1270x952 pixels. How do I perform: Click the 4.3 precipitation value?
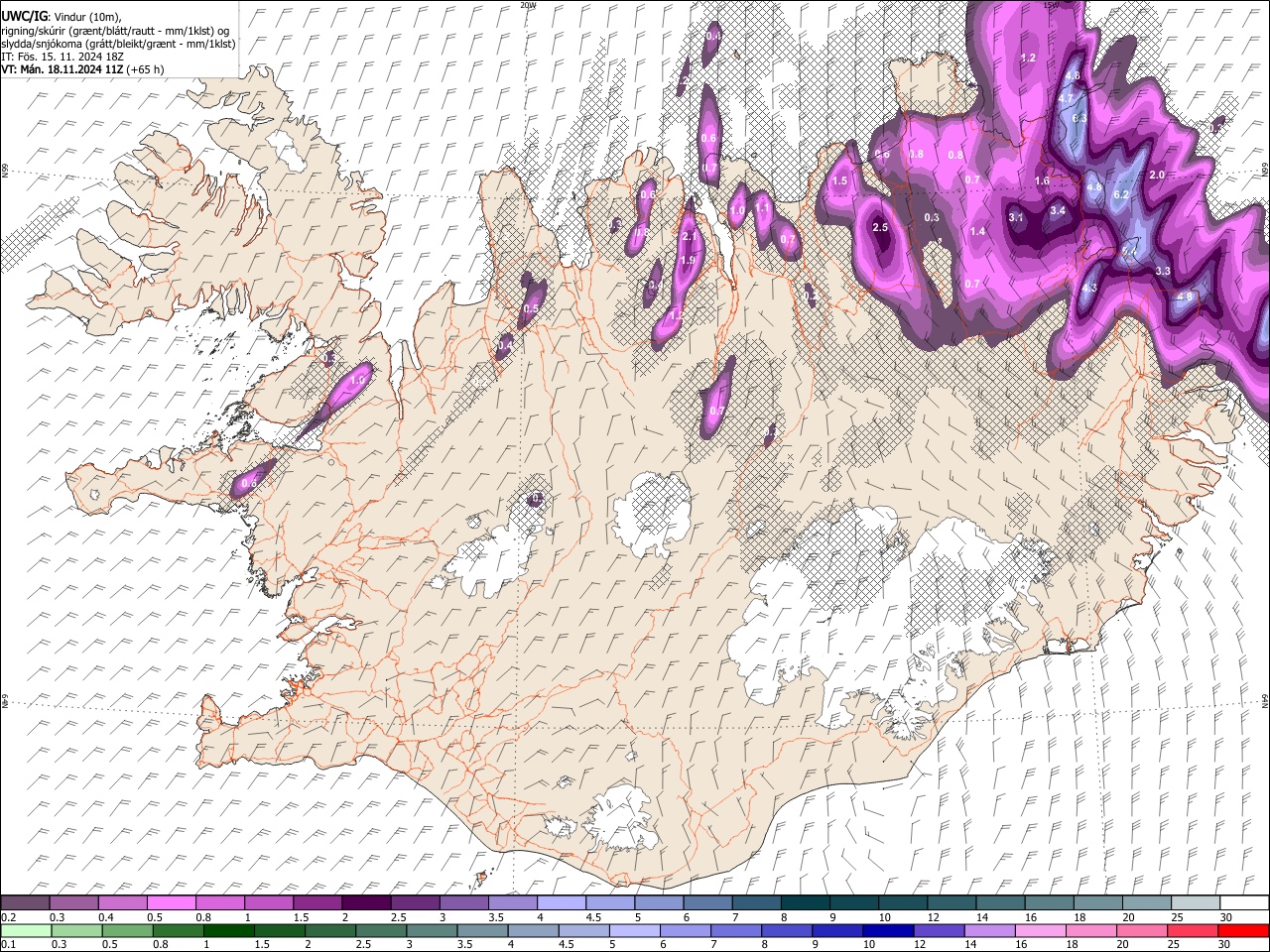click(1089, 289)
